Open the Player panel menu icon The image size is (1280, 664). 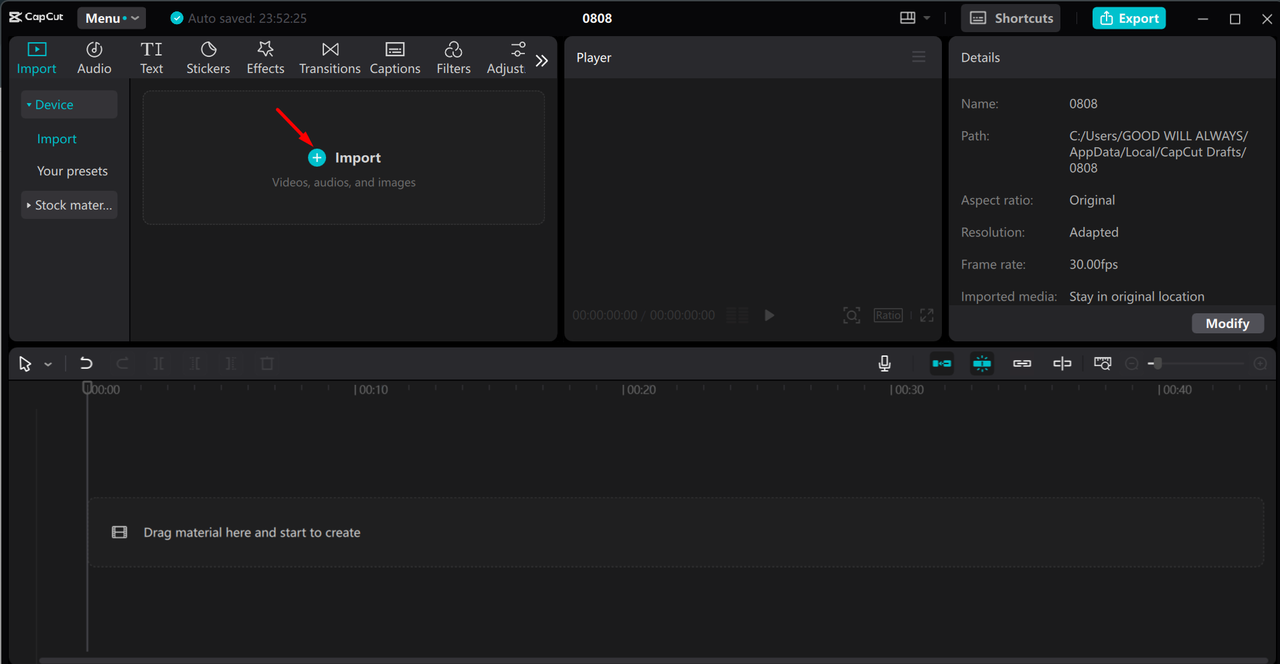[919, 57]
